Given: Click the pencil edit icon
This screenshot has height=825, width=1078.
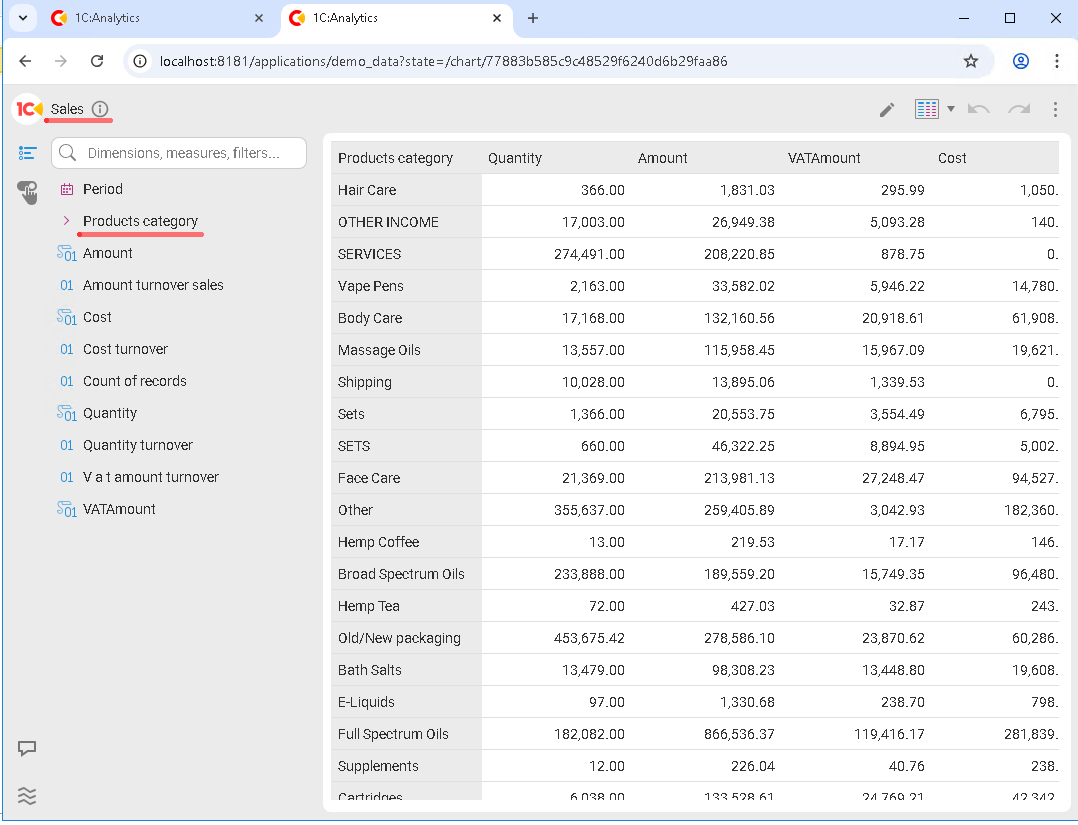Looking at the screenshot, I should point(887,110).
